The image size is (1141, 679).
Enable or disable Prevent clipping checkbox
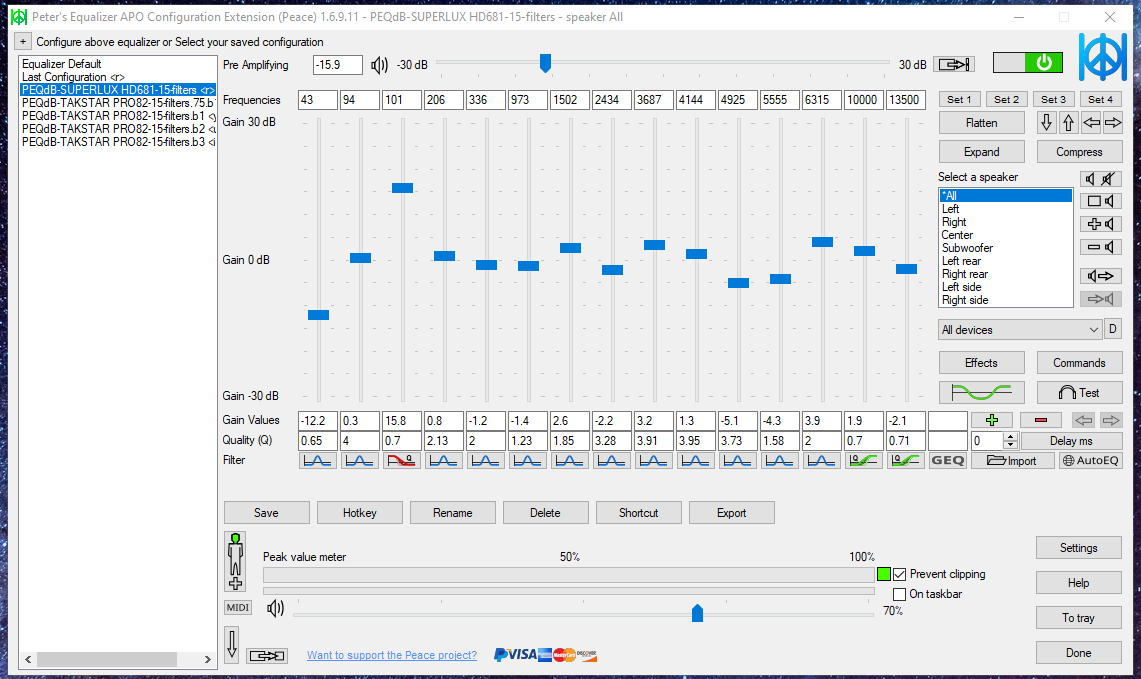click(899, 574)
